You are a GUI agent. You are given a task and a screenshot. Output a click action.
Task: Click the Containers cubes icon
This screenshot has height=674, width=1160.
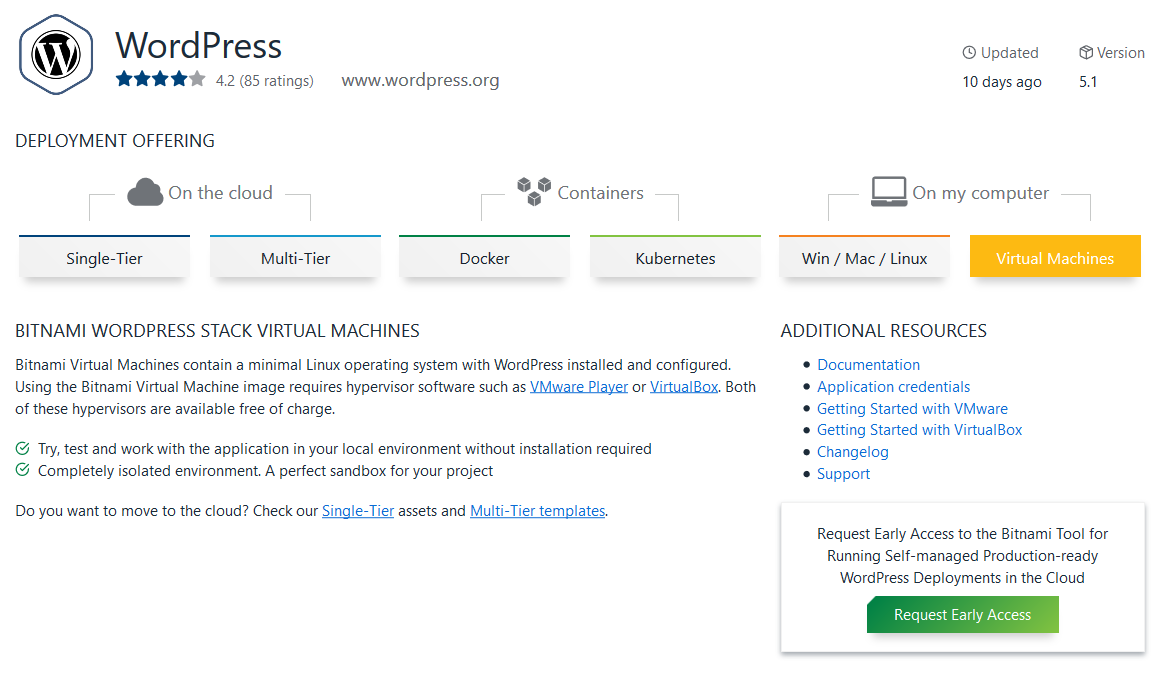[534, 192]
